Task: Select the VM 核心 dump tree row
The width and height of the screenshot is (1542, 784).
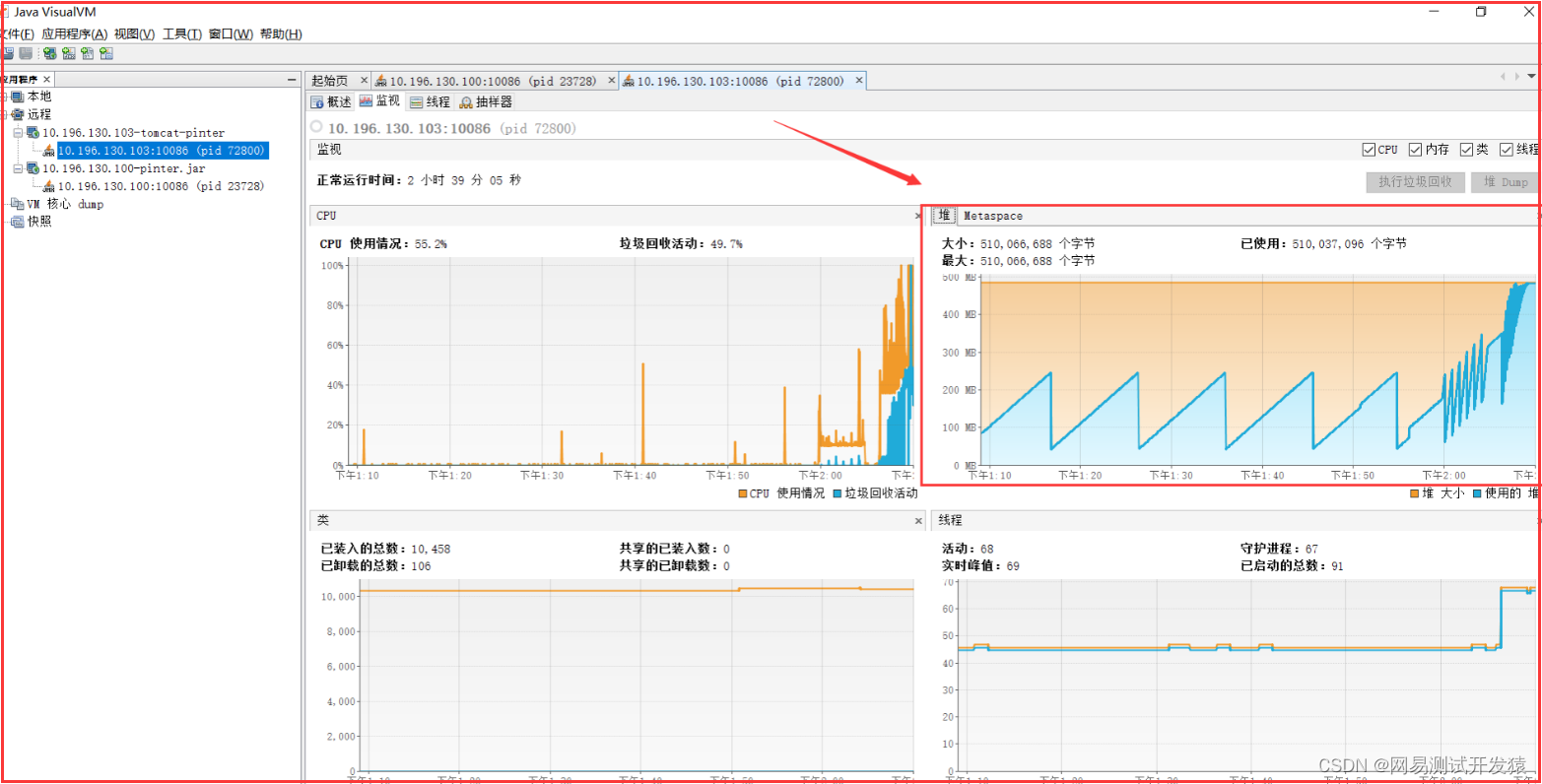Action: click(x=65, y=204)
